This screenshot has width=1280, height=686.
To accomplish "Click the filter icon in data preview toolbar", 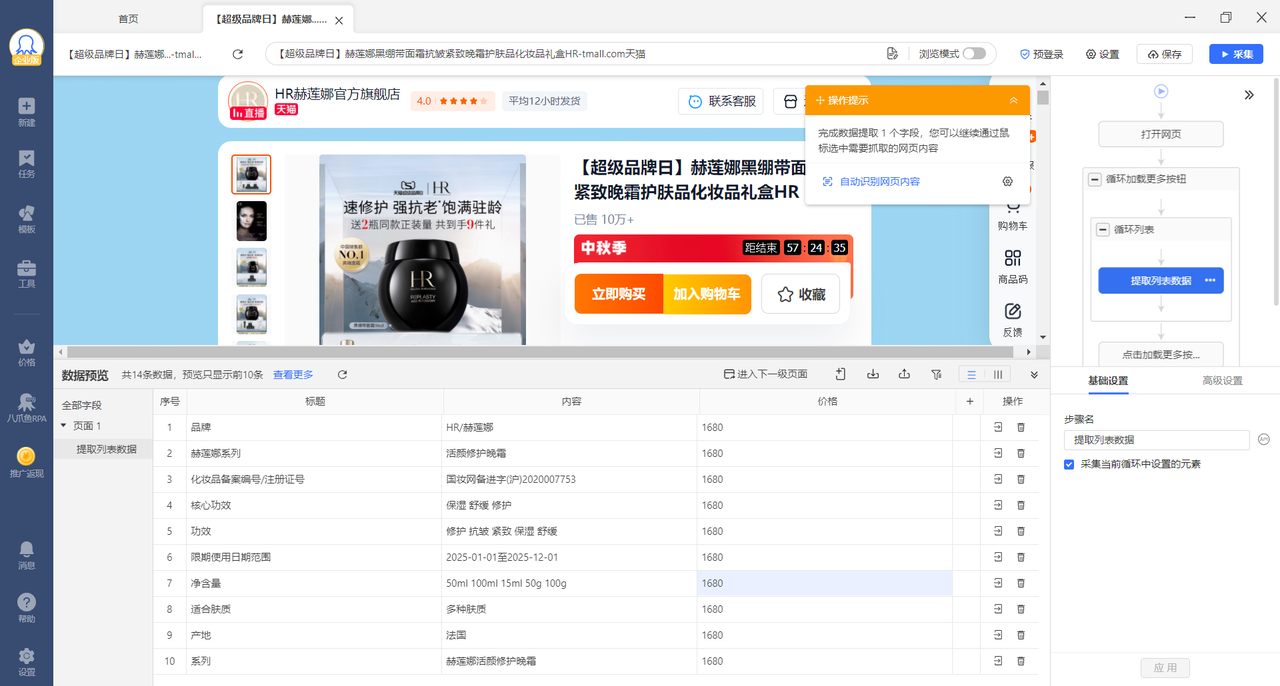I will pyautogui.click(x=936, y=374).
